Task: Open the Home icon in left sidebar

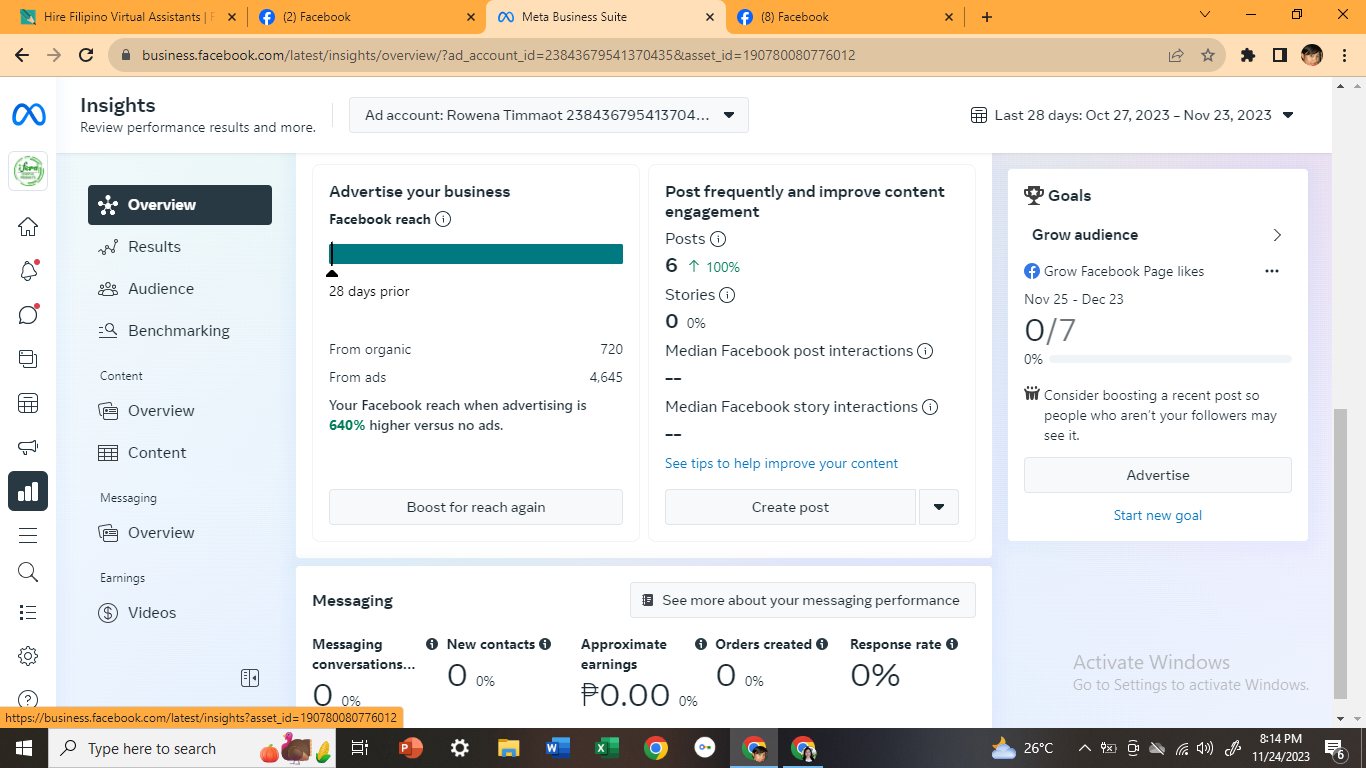Action: point(28,227)
